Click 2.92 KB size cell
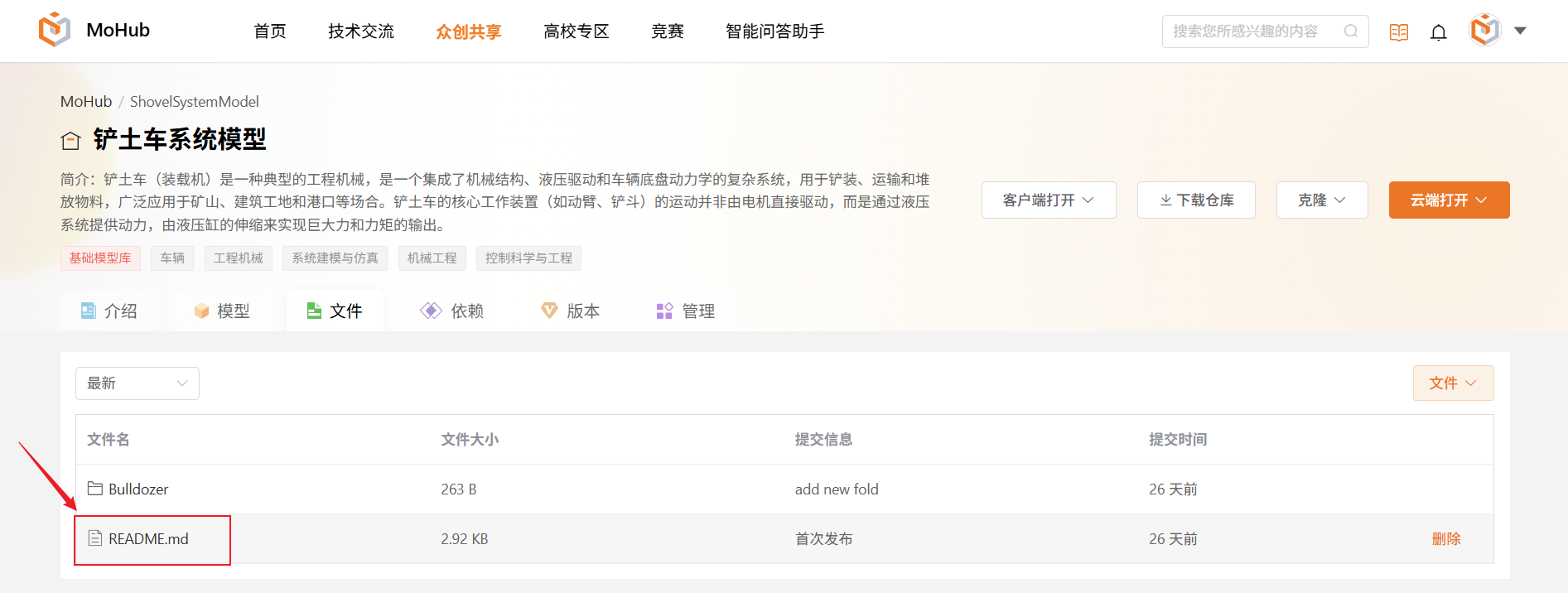 (465, 539)
